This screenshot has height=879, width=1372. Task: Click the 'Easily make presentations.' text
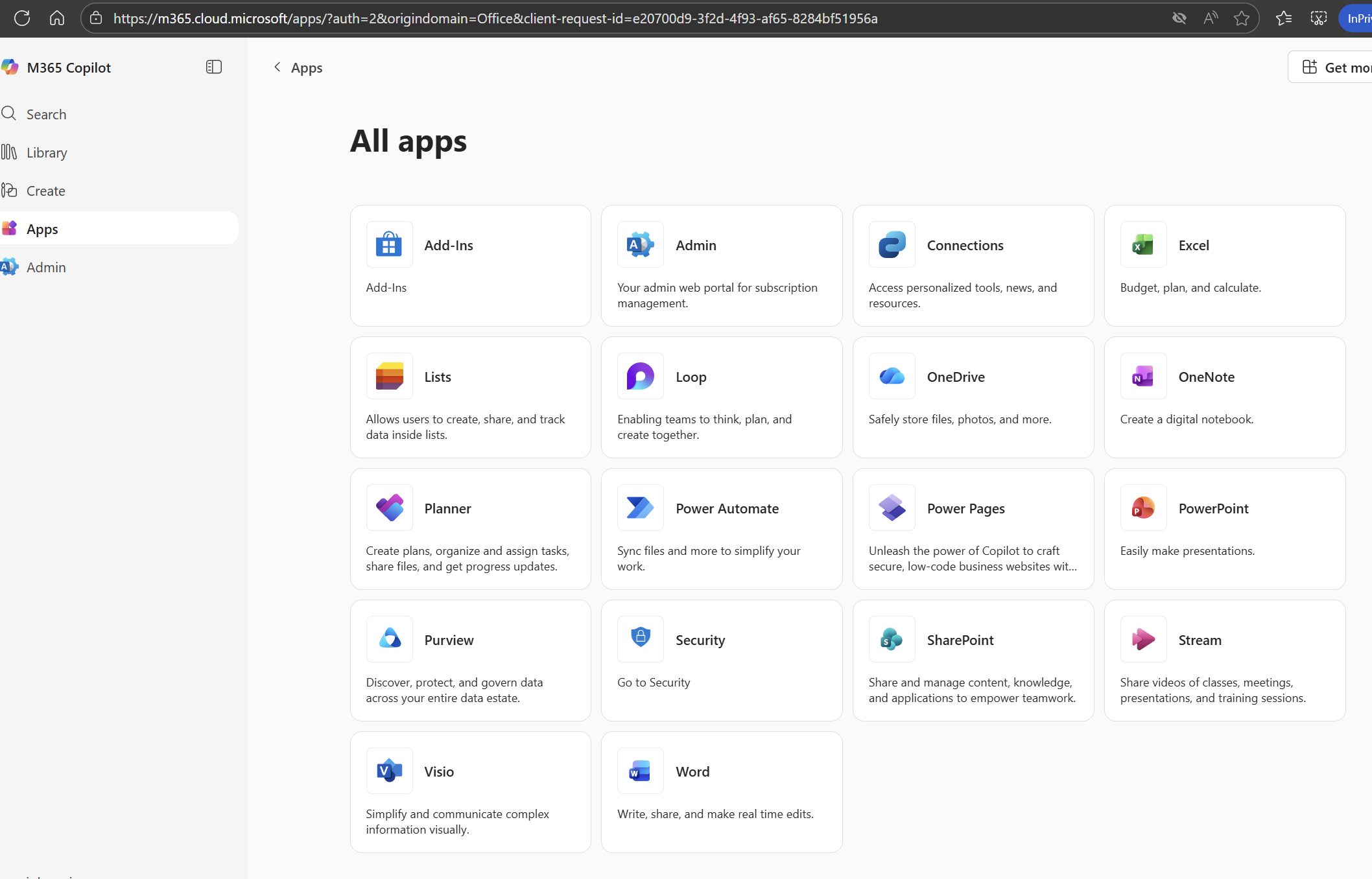coord(1187,551)
